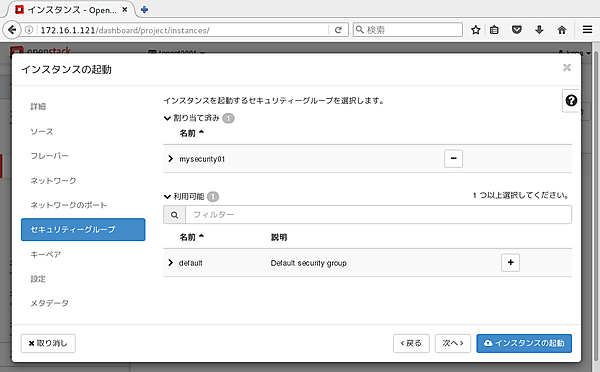The height and width of the screenshot is (372, 600).
Task: Click the site info icon in address bar
Action: 29,30
